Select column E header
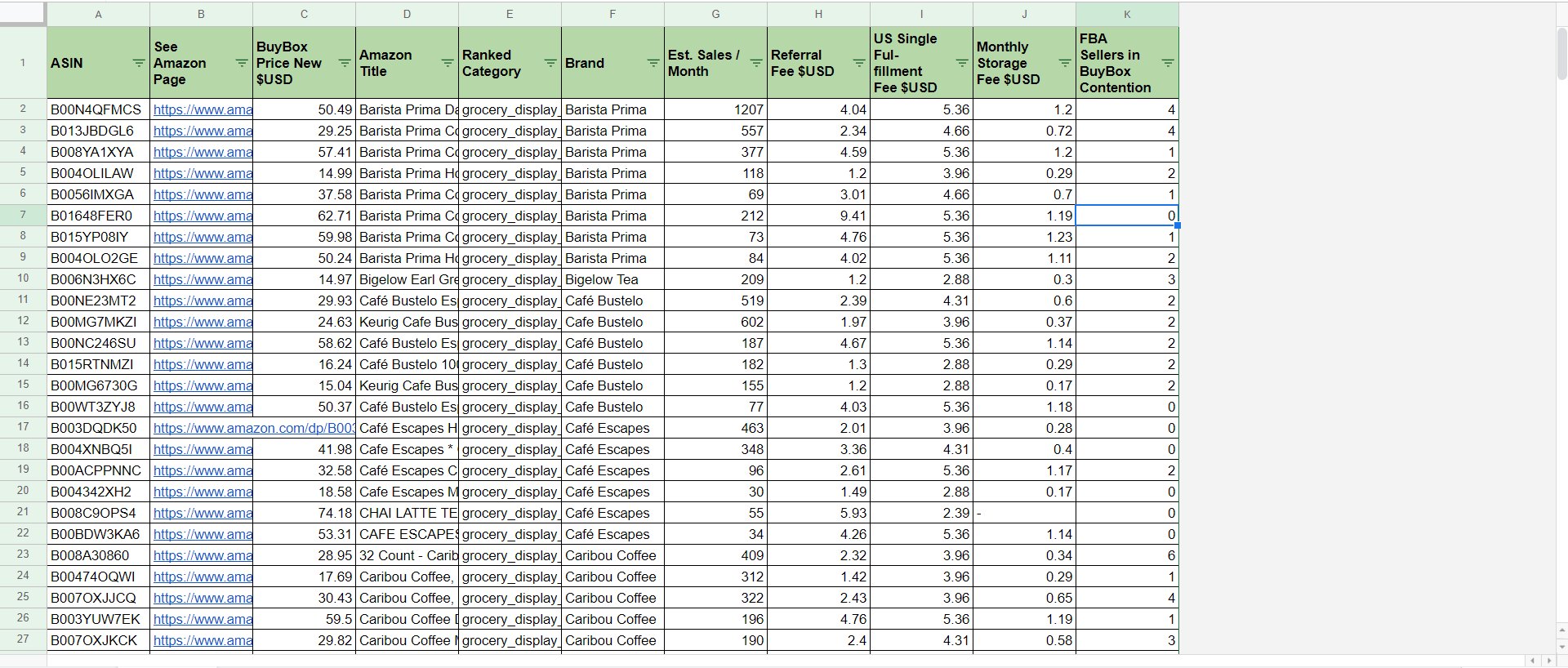Screen dimensions: 1568x668 point(510,14)
